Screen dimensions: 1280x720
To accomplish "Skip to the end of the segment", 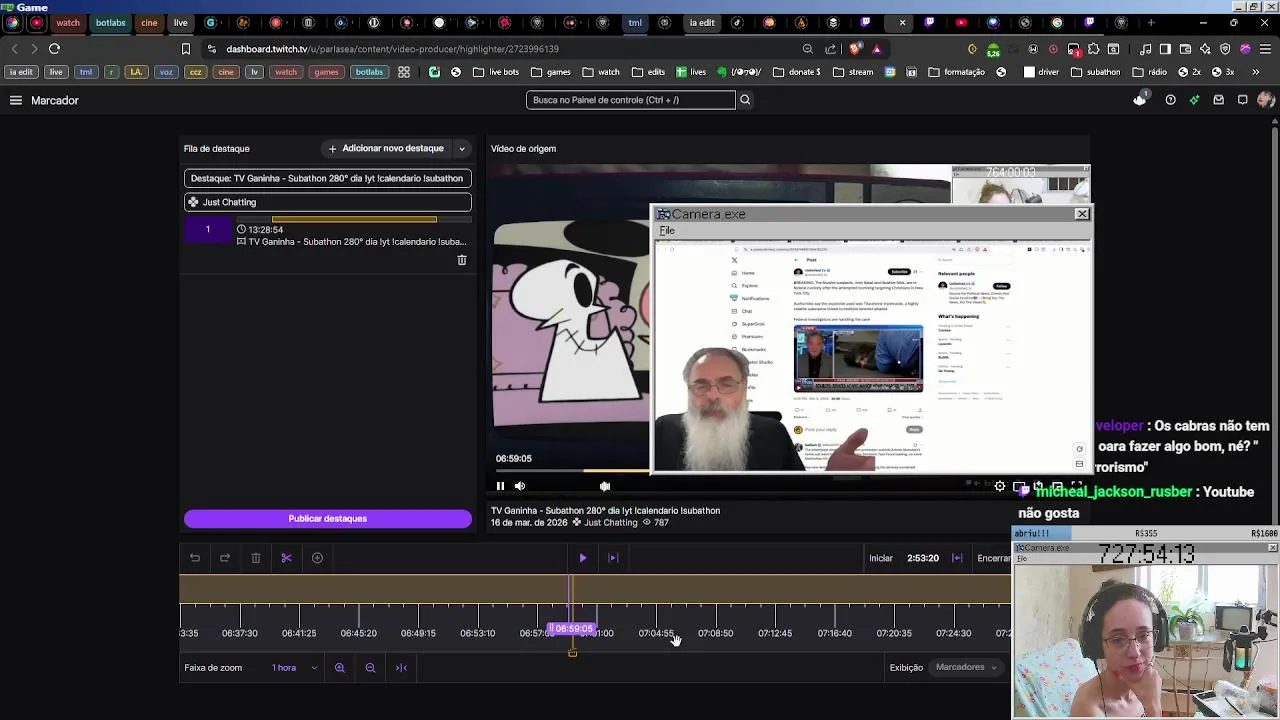I will [x=613, y=558].
